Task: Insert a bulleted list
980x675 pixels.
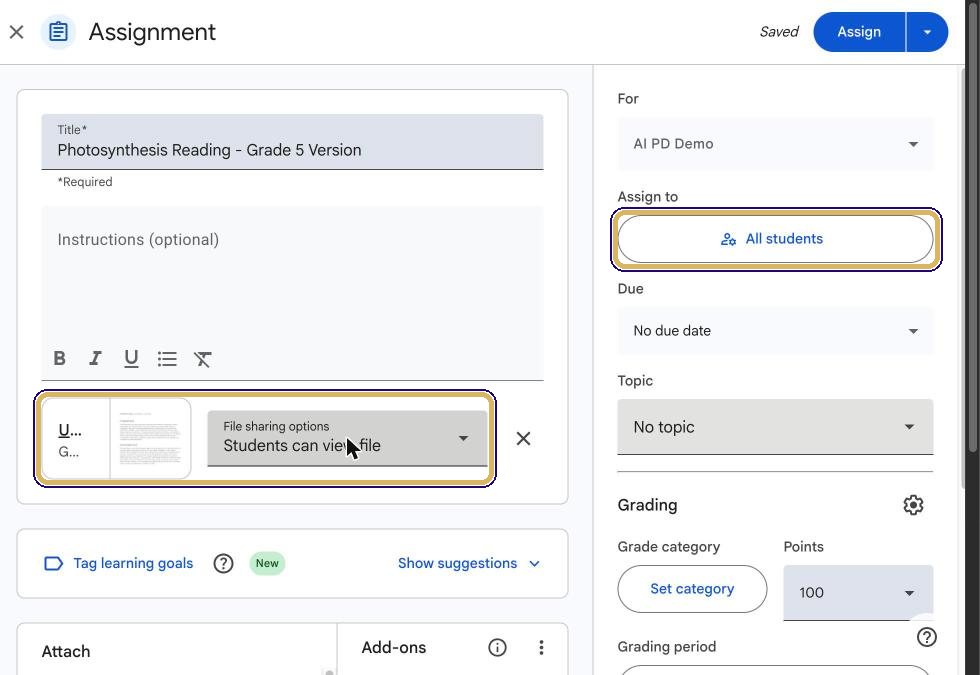Action: 167,358
